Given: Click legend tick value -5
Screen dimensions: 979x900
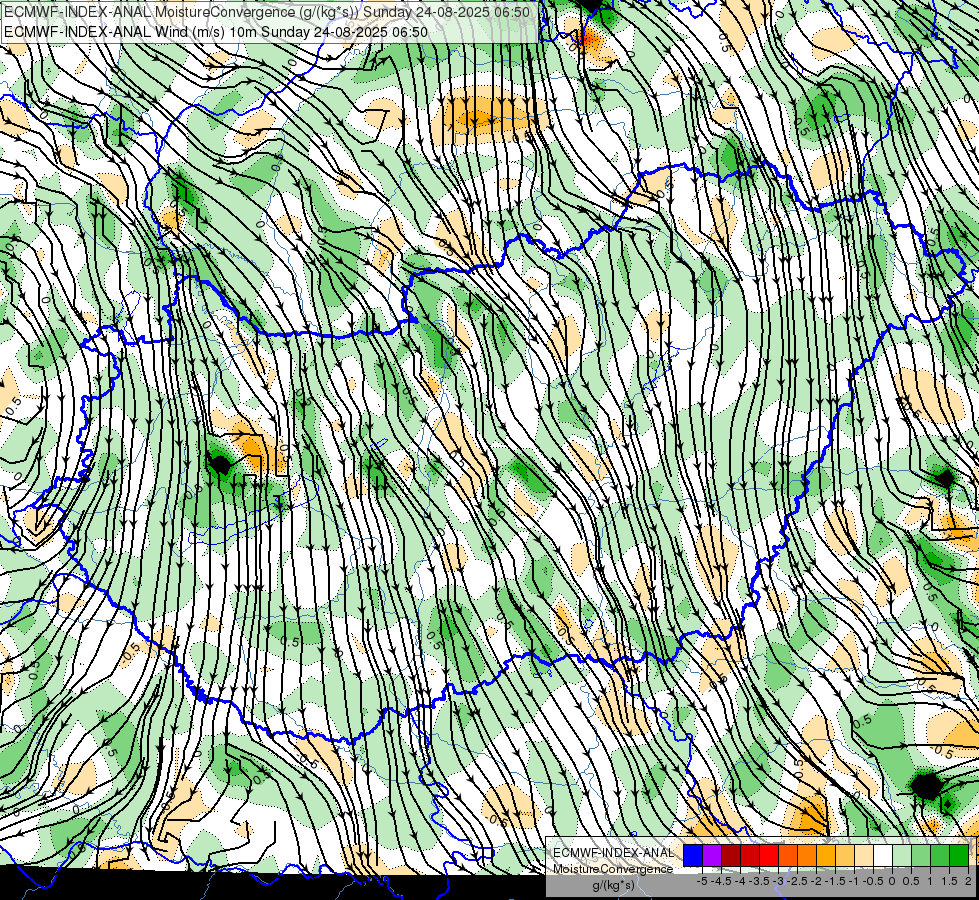Looking at the screenshot, I should click(702, 881).
